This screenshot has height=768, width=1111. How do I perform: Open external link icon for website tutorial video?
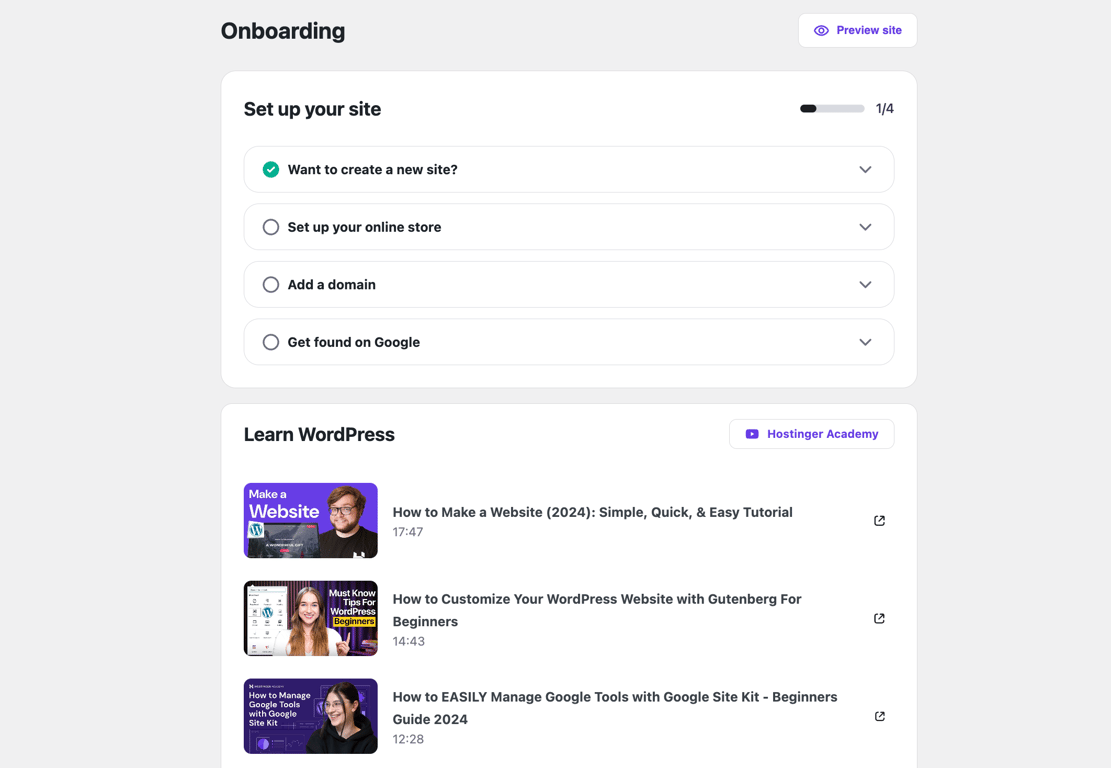point(879,521)
